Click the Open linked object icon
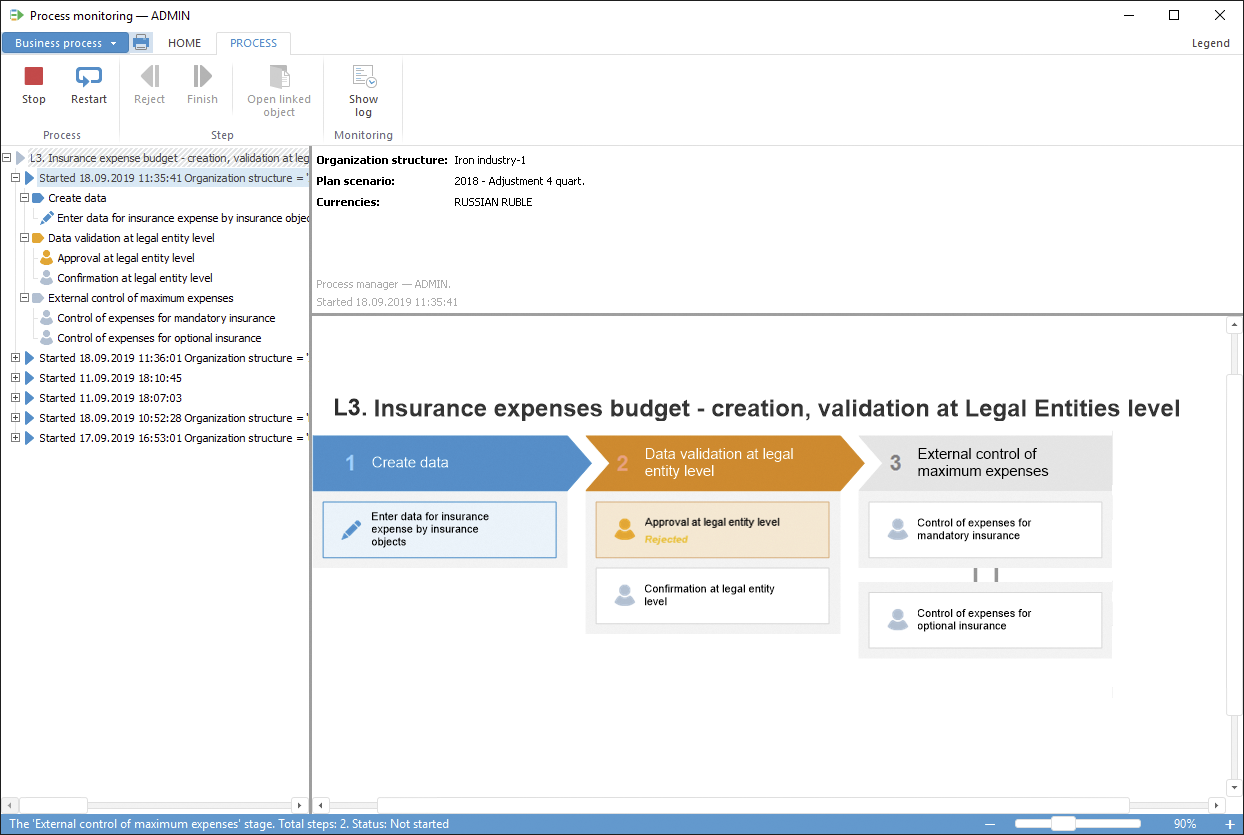The height and width of the screenshot is (835, 1244). tap(279, 77)
